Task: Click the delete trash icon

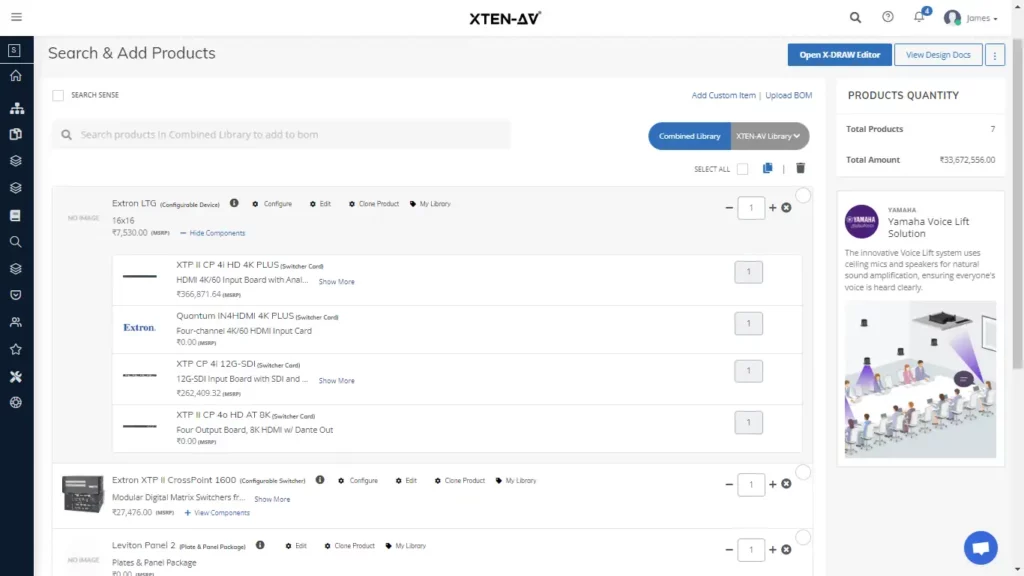Action: (x=800, y=168)
